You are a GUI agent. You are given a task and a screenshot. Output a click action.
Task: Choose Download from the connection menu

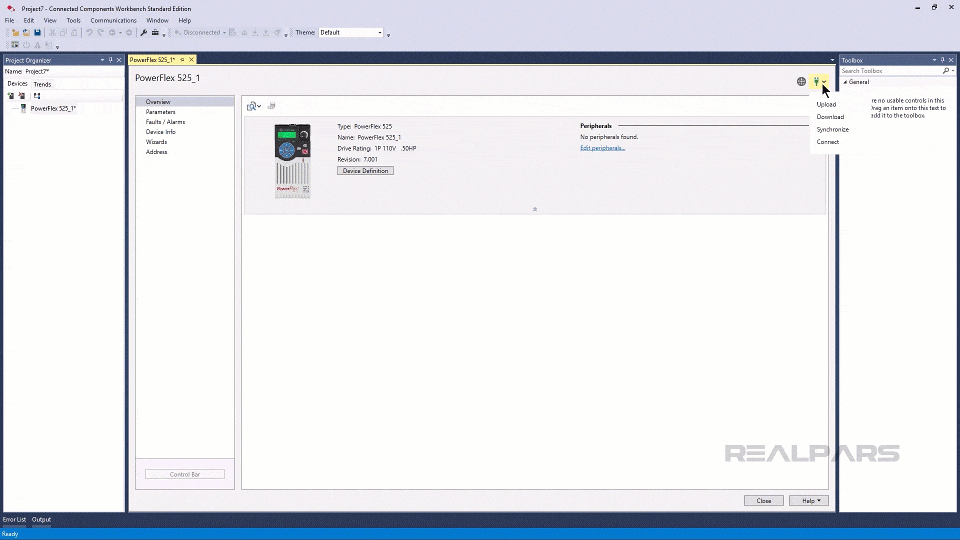(x=830, y=117)
